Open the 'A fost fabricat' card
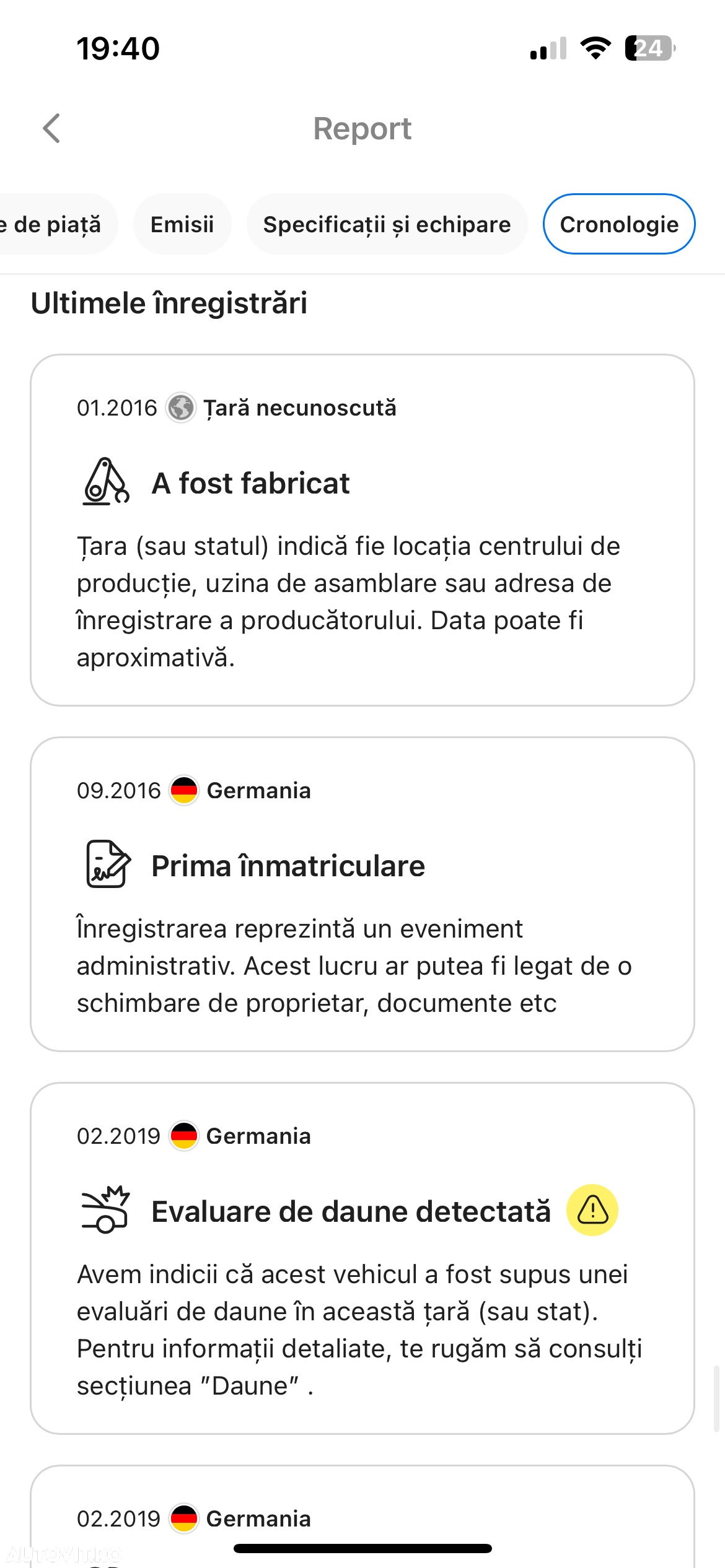Screen dimensions: 725x1568 point(362,530)
